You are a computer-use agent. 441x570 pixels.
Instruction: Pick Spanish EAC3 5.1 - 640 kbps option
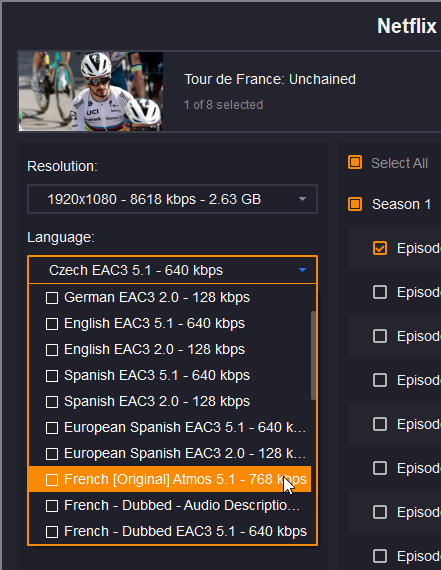(x=169, y=376)
